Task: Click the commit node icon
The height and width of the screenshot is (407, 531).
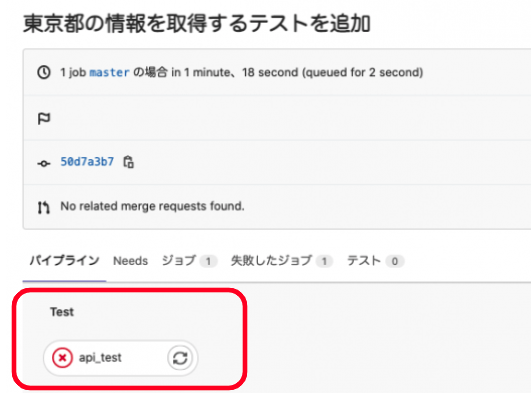Action: click(x=44, y=164)
